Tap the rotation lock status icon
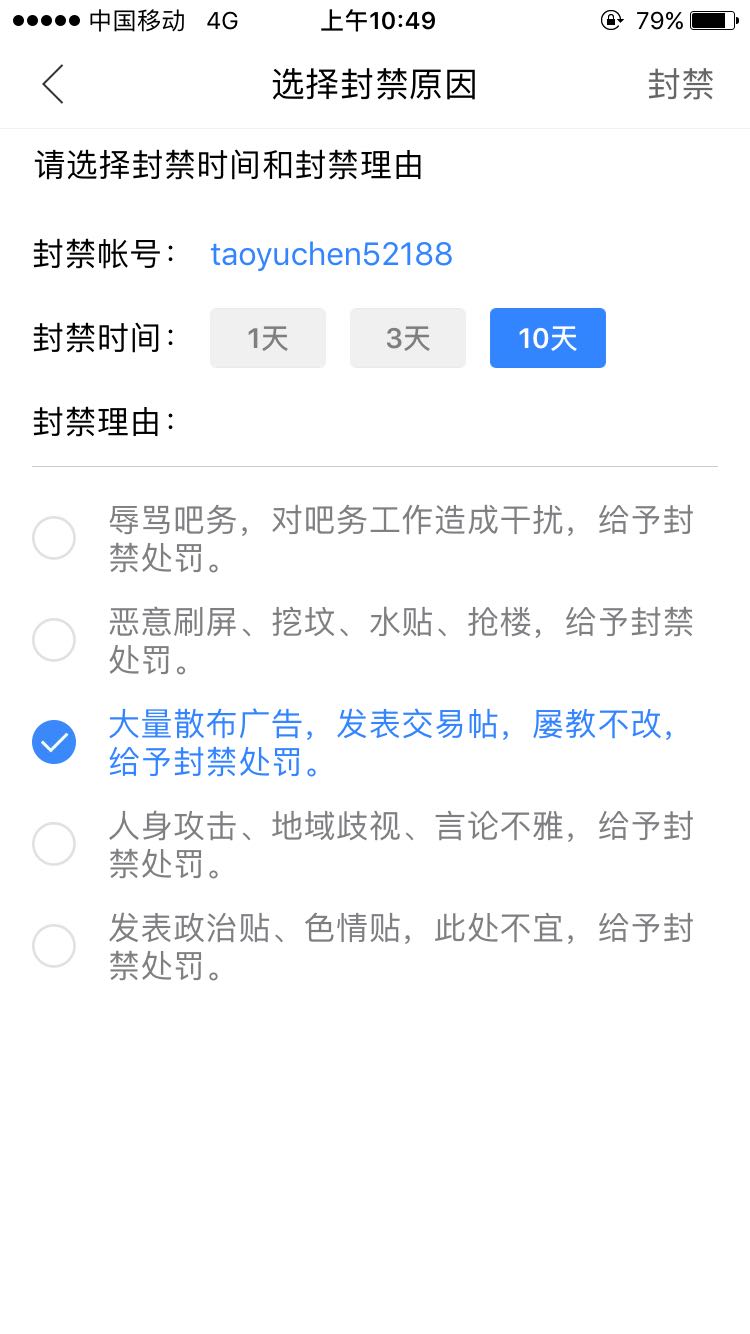The height and width of the screenshot is (1334, 750). (x=611, y=20)
